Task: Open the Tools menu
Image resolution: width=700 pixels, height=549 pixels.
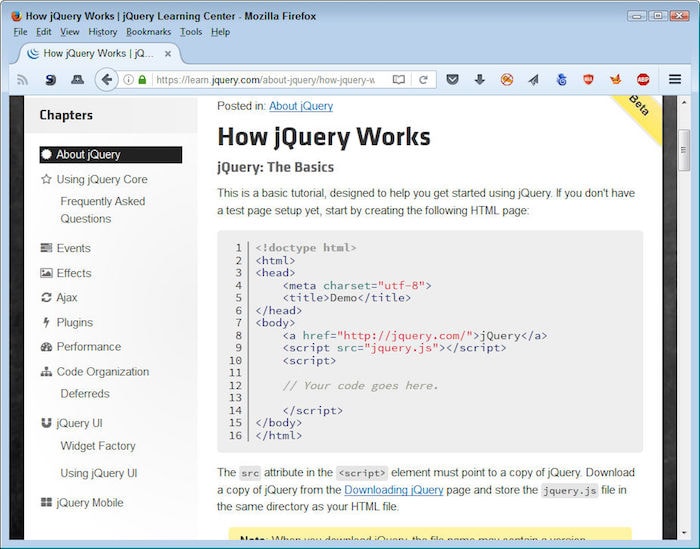Action: pyautogui.click(x=191, y=32)
